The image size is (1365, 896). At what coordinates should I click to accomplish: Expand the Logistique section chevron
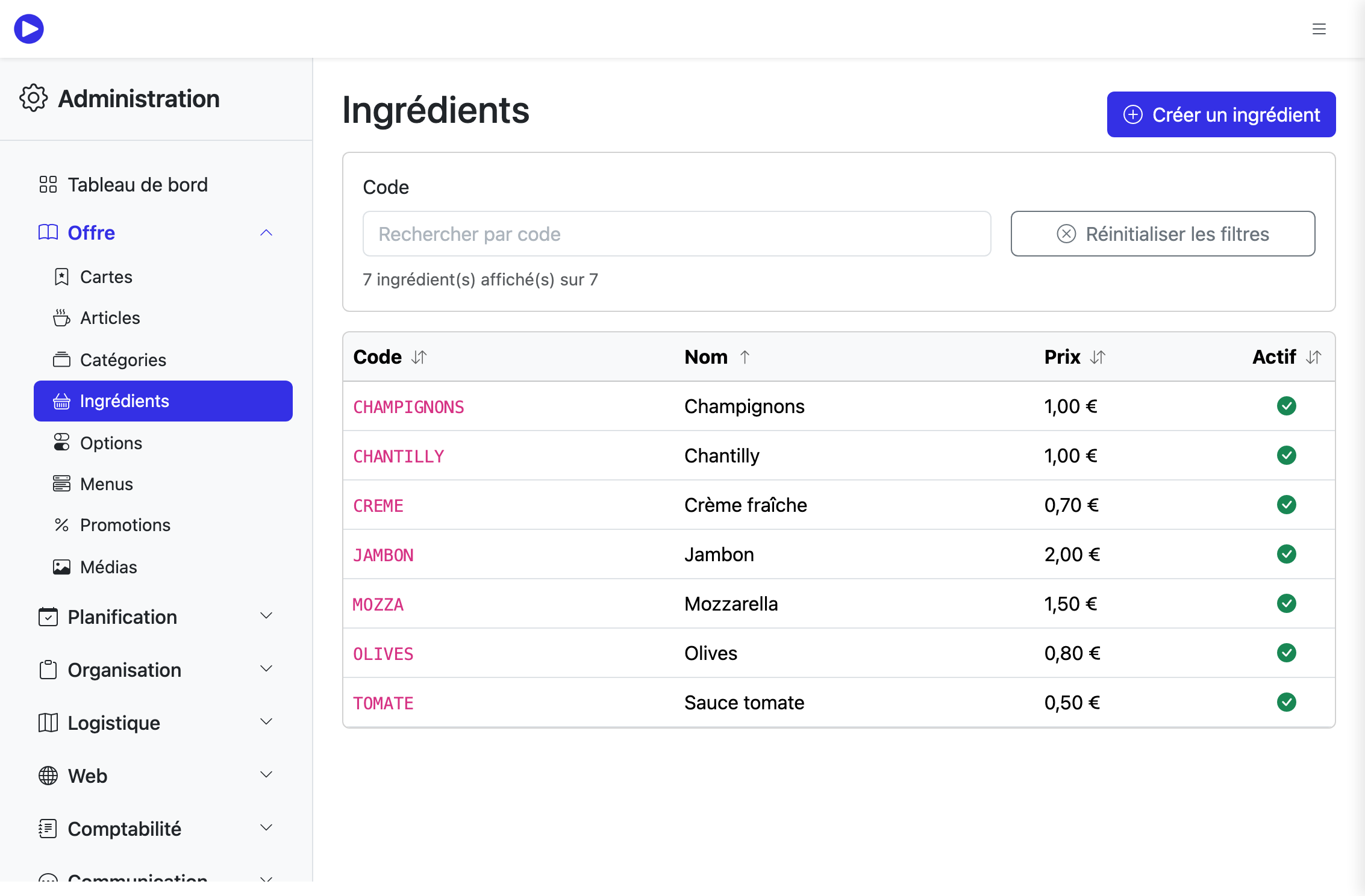tap(266, 721)
